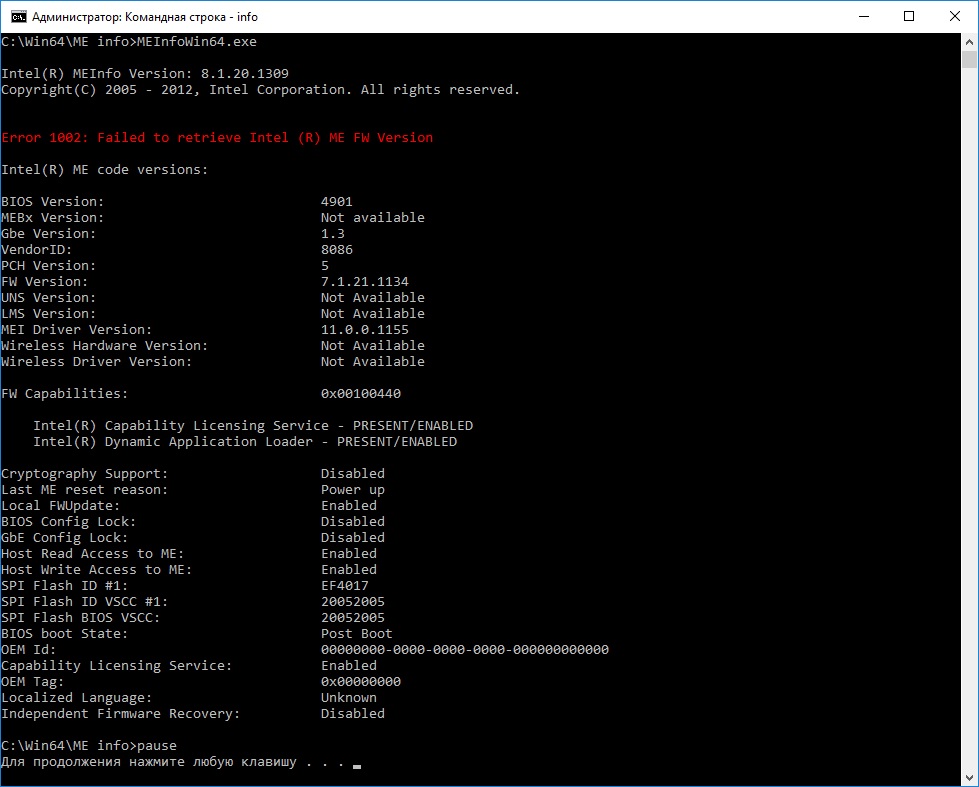Image resolution: width=979 pixels, height=787 pixels.
Task: Click GbE Config Lock 'Disabled' value
Action: coord(353,538)
